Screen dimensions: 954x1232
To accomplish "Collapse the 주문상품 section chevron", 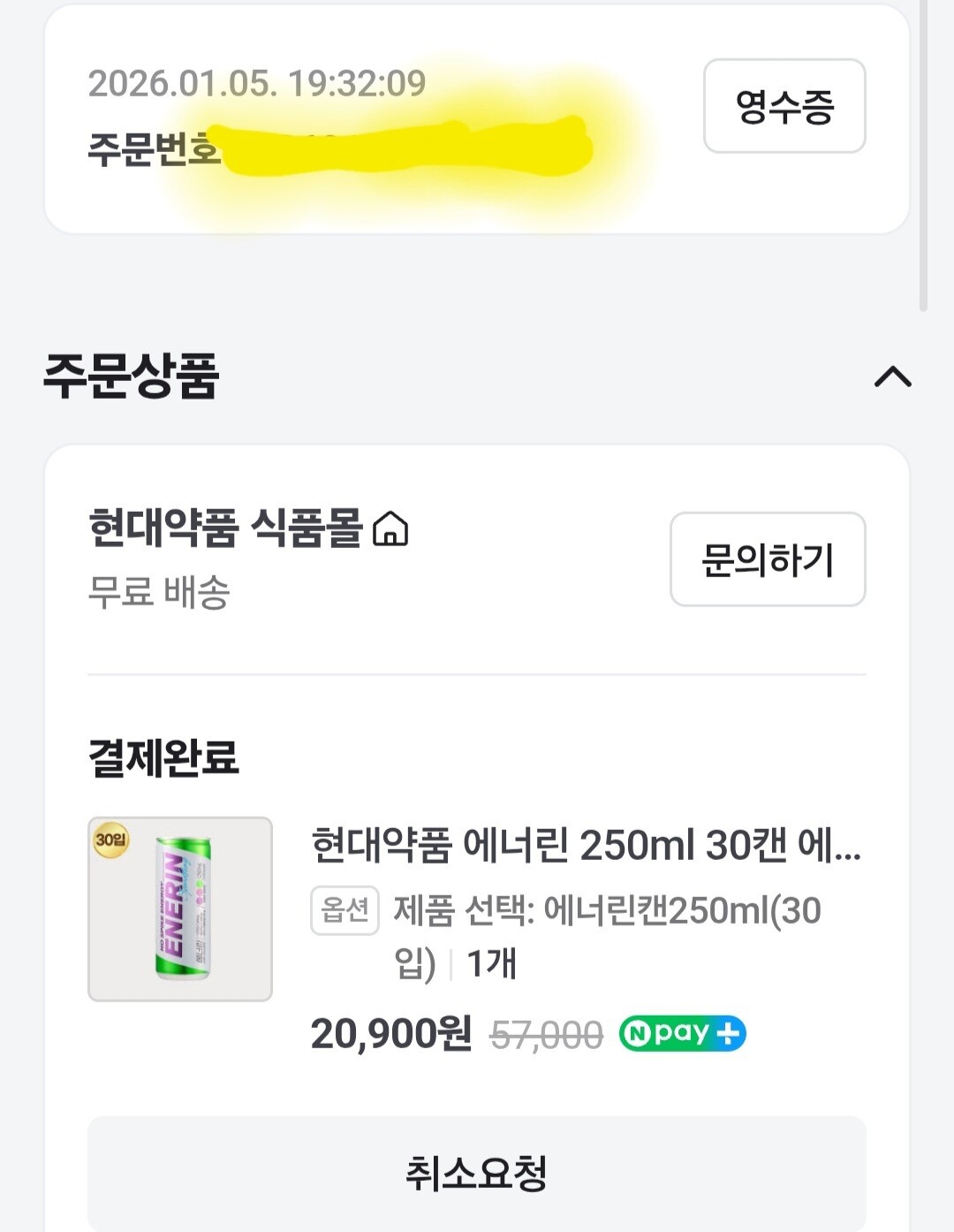I will point(892,377).
